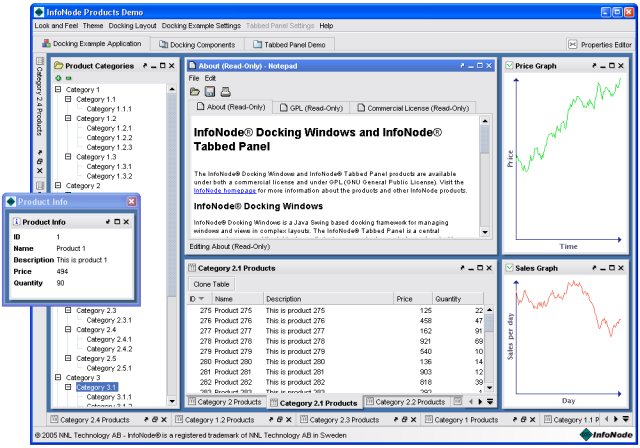
Task: Open the Notepad File menu
Action: click(194, 78)
